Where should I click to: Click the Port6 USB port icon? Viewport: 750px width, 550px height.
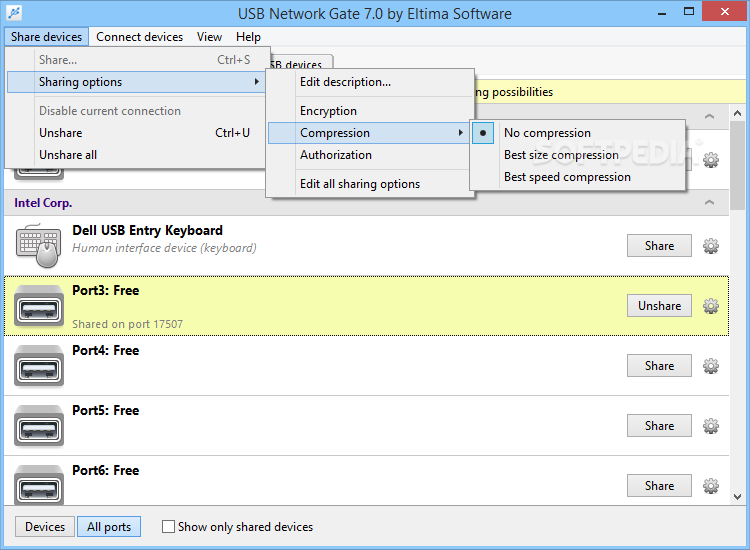tap(39, 485)
